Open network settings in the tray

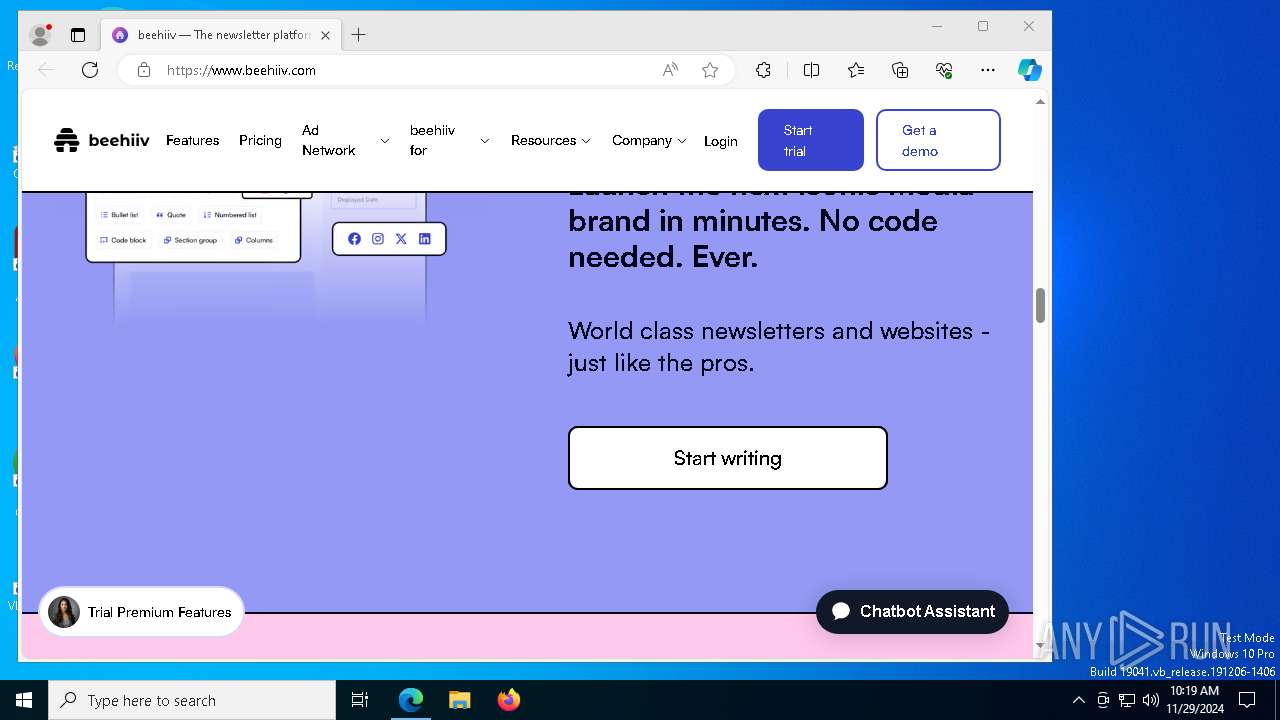[x=1127, y=700]
